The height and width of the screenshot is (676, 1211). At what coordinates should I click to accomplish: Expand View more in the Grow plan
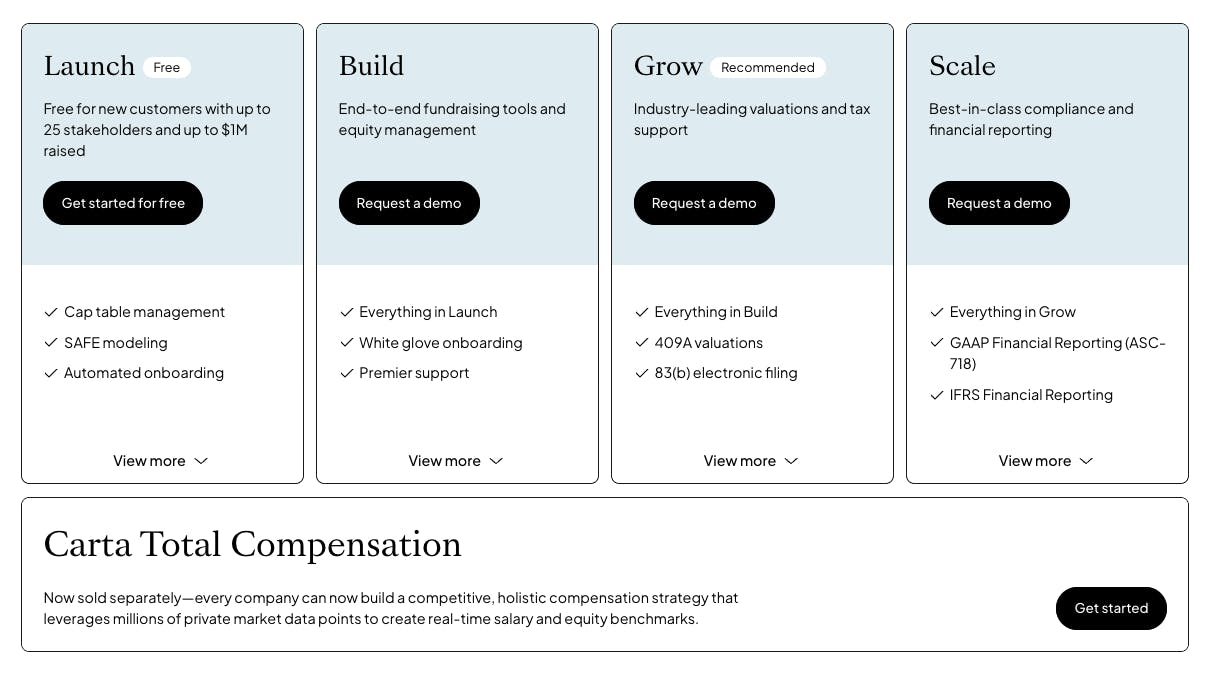(x=751, y=461)
